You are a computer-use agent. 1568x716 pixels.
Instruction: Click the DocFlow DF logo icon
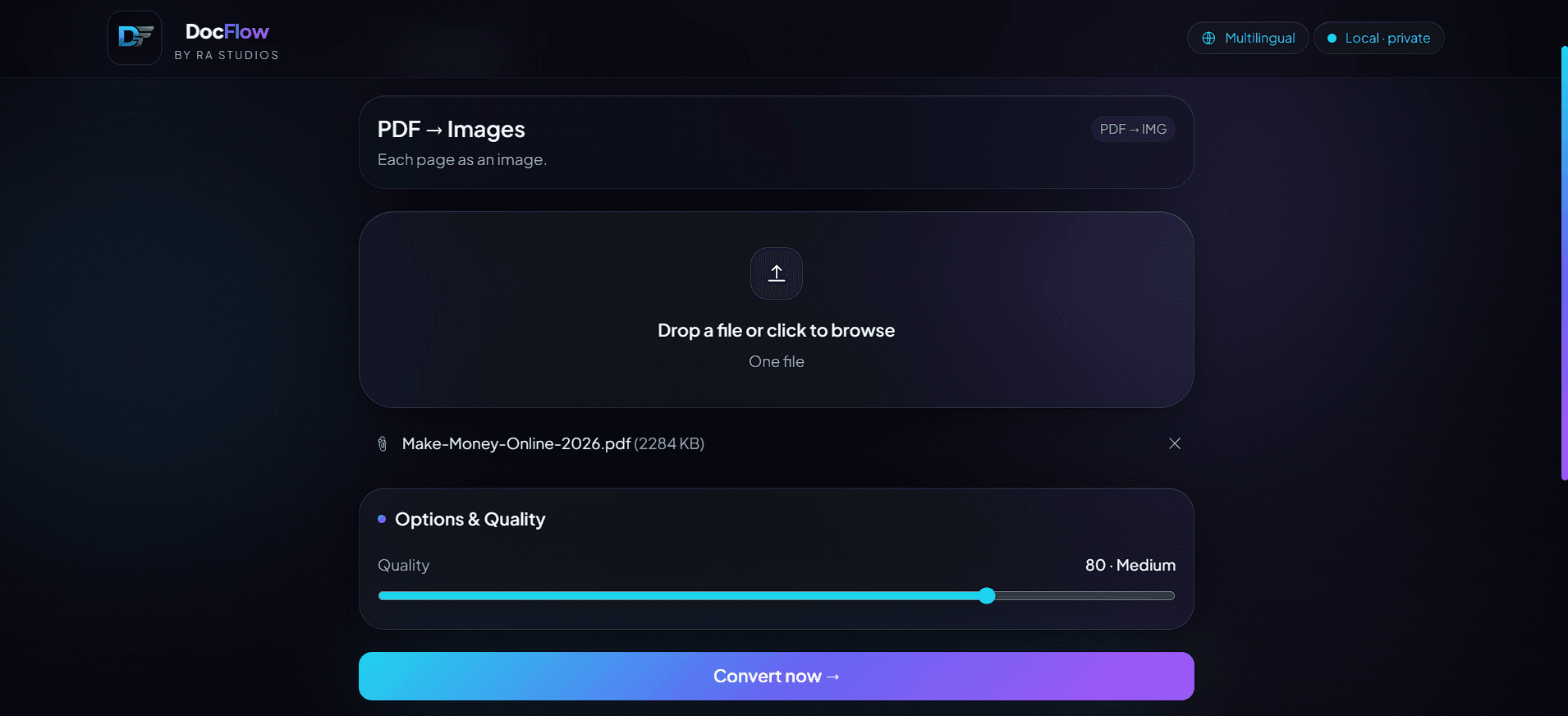click(x=135, y=38)
